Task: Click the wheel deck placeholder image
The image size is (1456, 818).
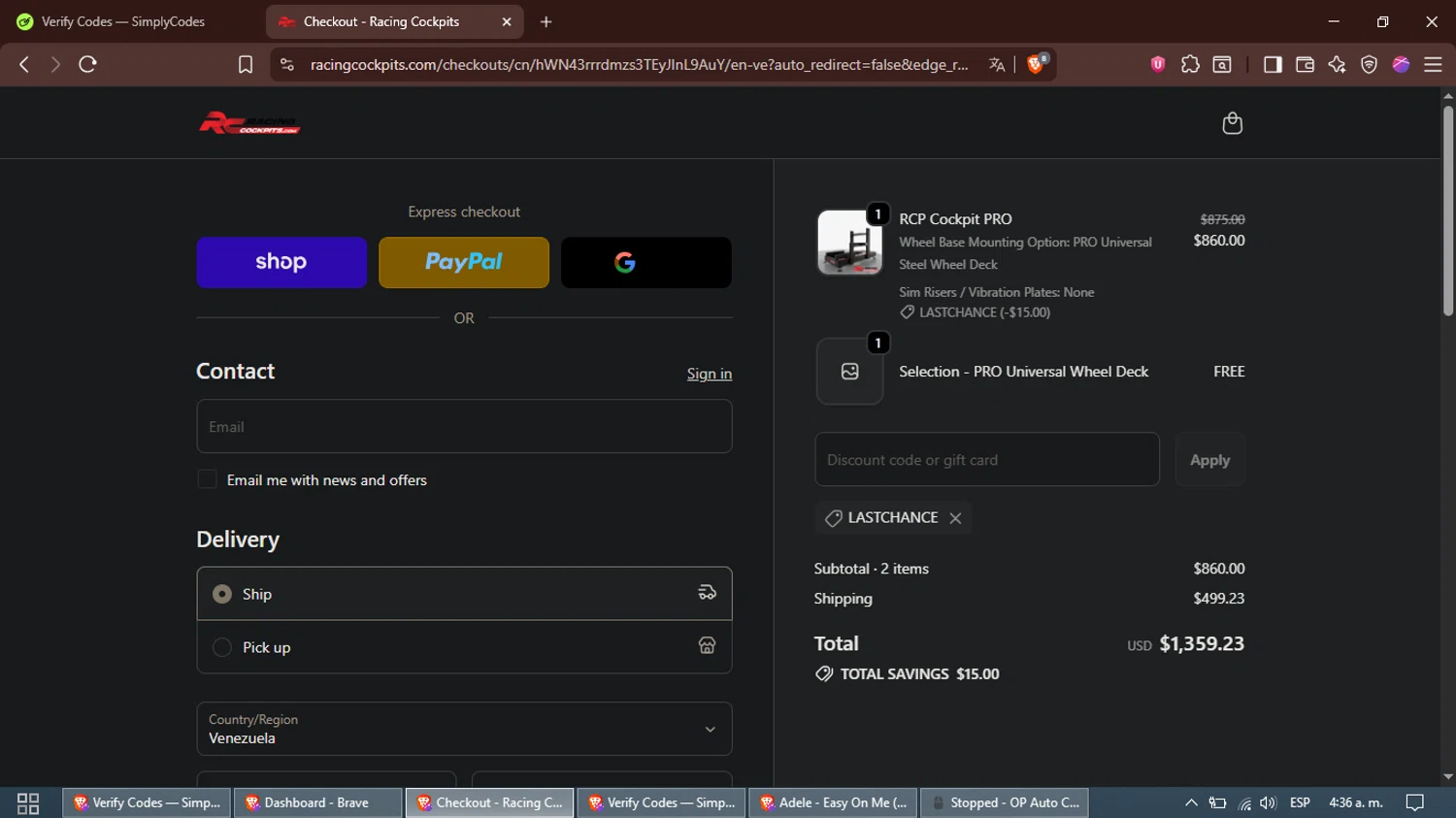Action: click(x=849, y=372)
